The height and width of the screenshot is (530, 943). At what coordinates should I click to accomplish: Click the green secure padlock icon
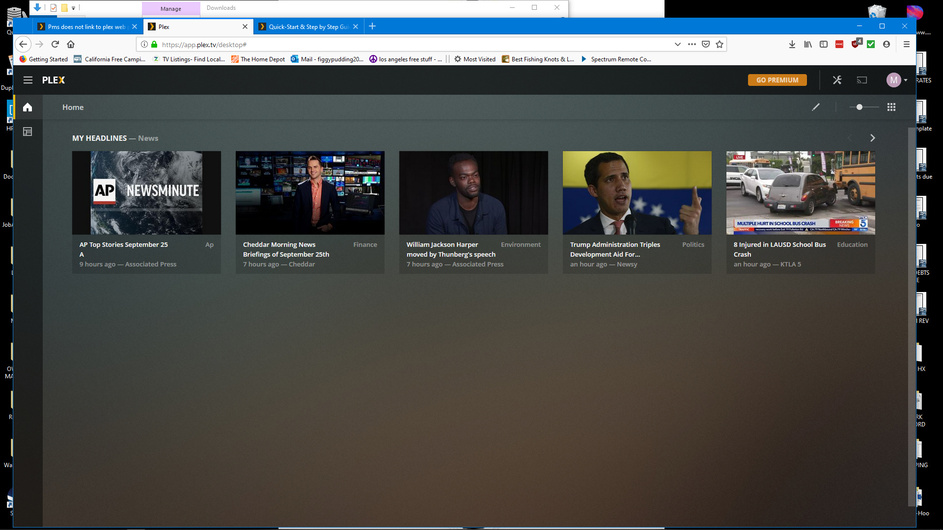(x=154, y=44)
